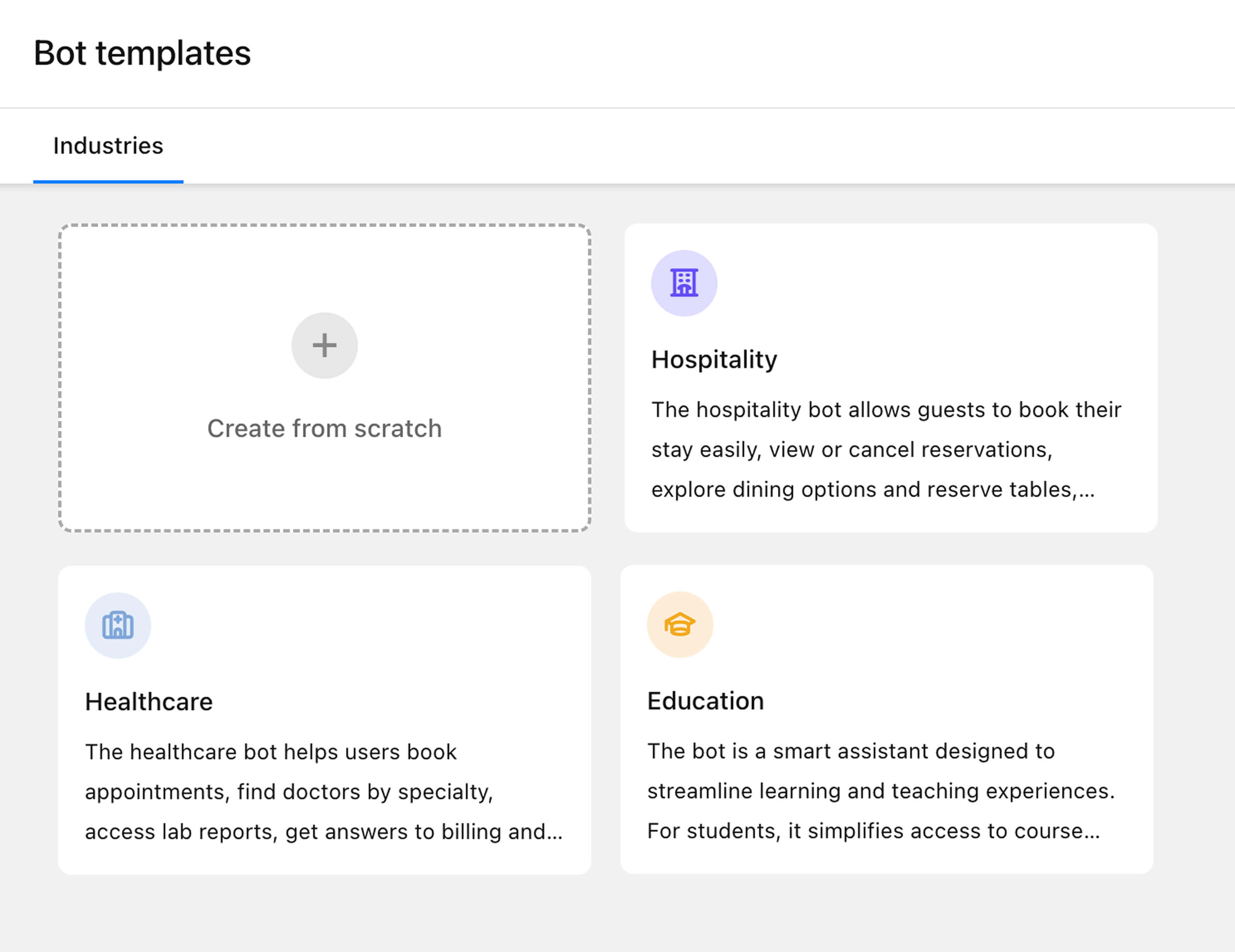Click the Education bot description text

[850, 751]
